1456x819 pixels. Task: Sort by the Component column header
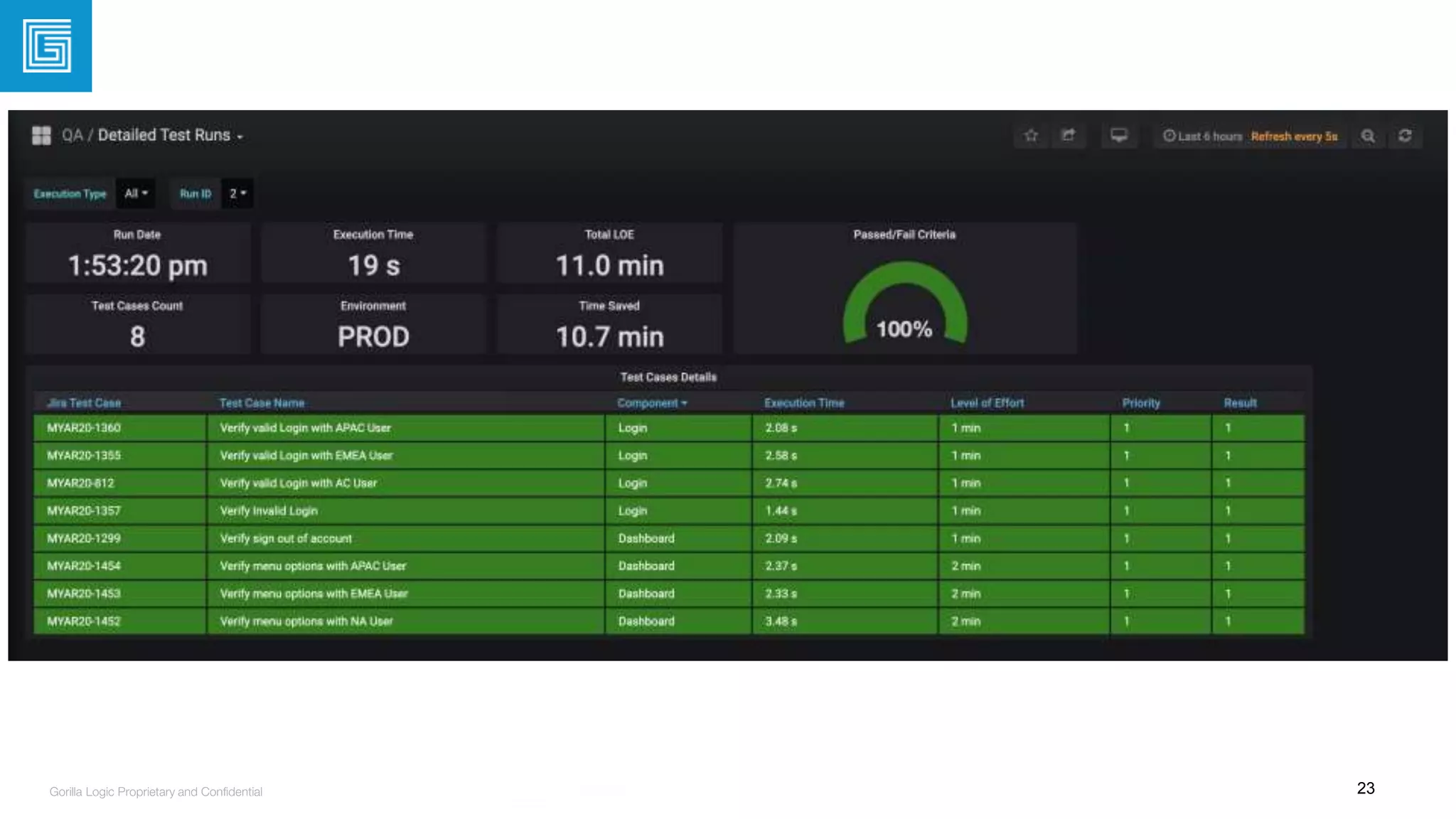(651, 403)
